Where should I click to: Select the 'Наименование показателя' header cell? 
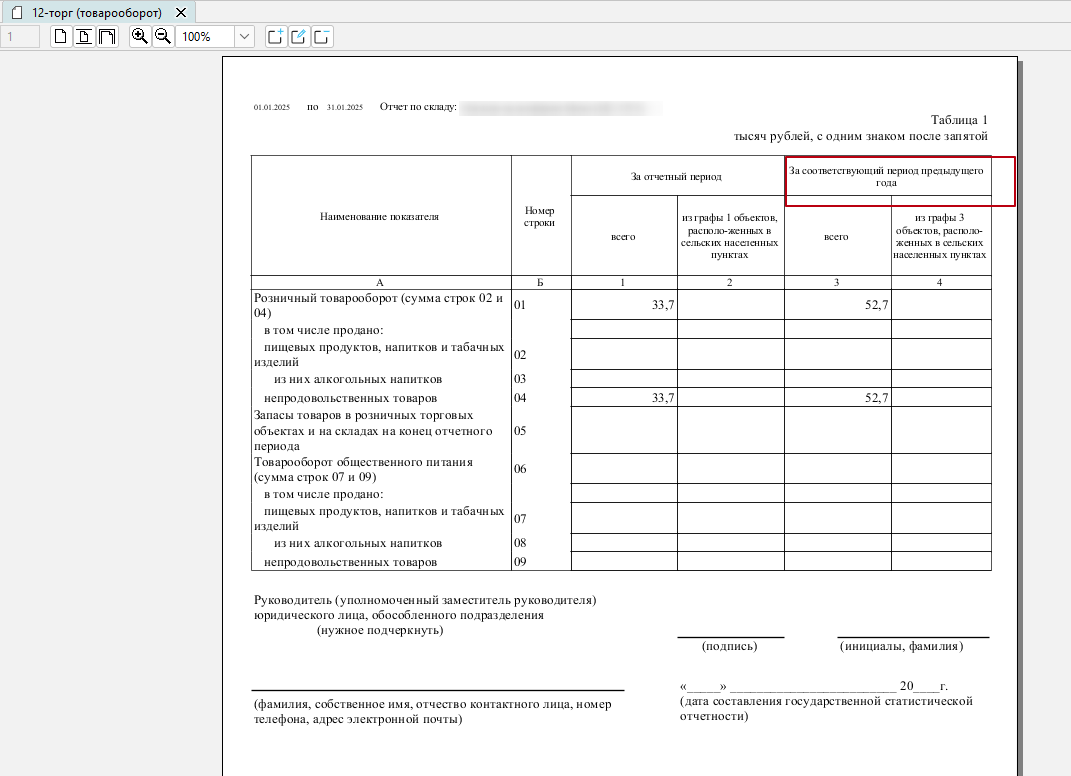[x=379, y=216]
